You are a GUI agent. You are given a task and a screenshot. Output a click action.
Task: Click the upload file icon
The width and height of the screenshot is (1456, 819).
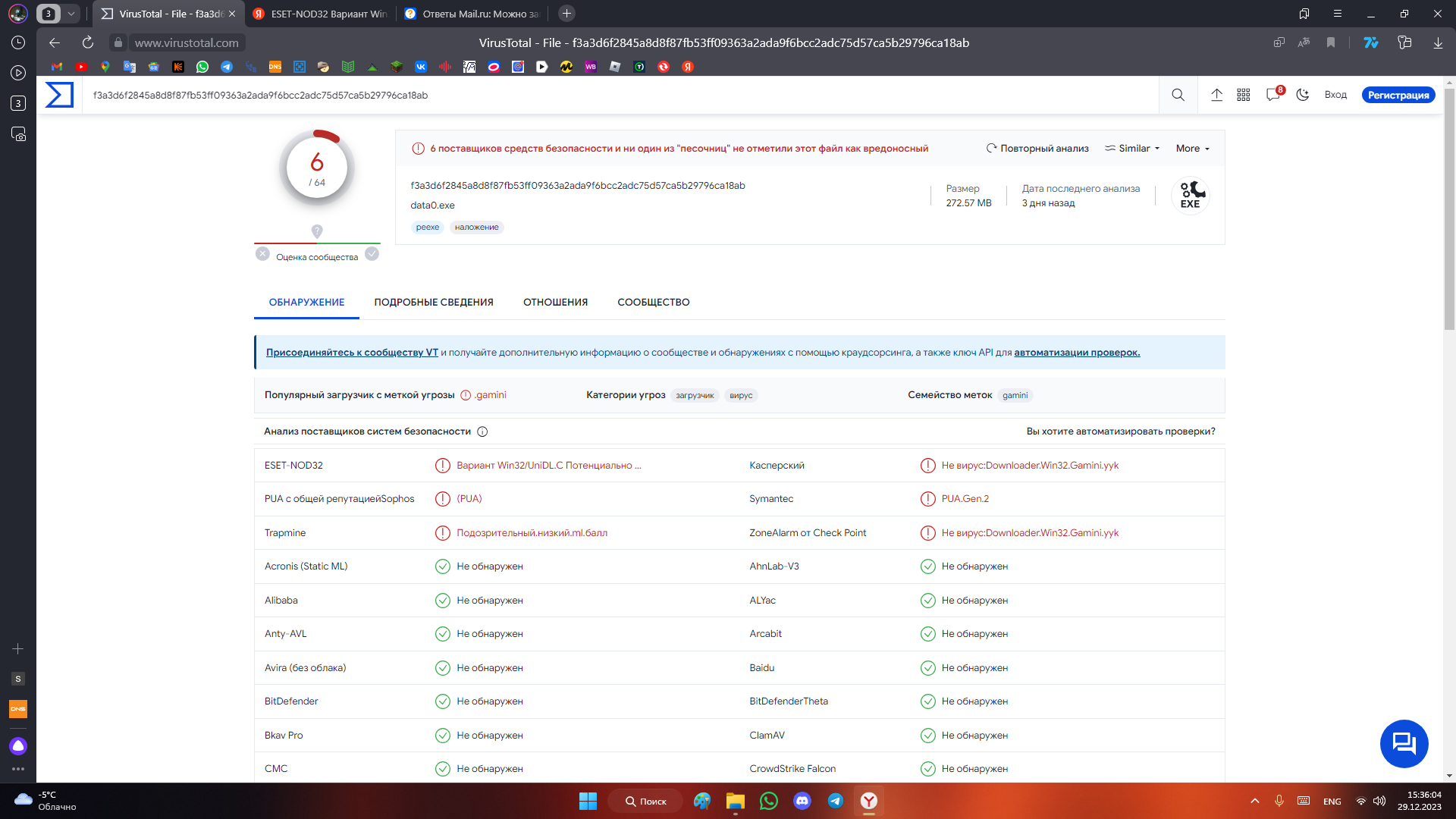(x=1216, y=95)
